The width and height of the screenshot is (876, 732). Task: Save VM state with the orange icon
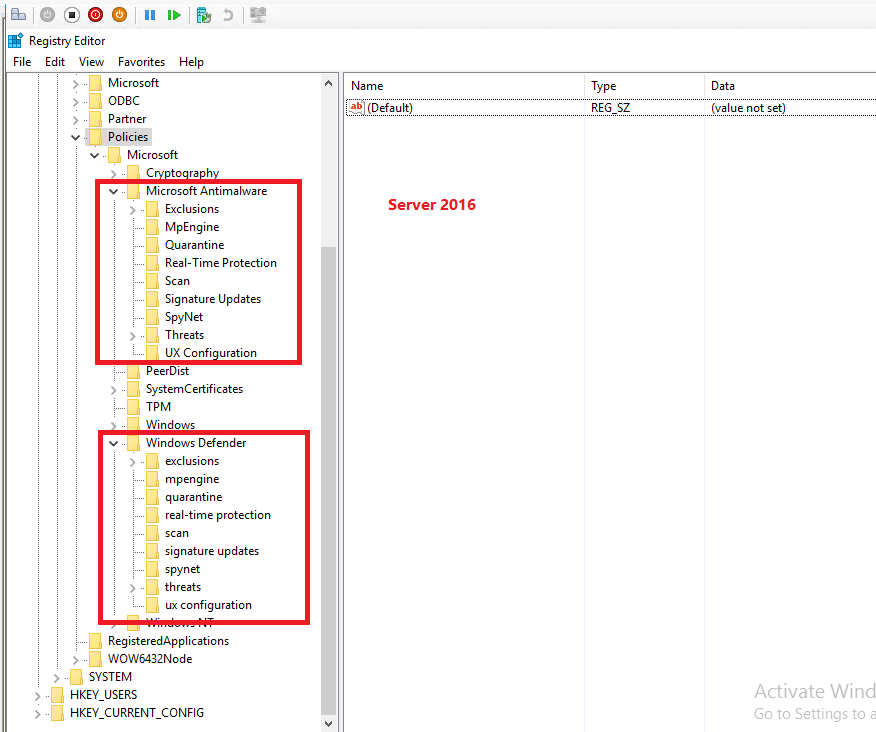(x=120, y=15)
